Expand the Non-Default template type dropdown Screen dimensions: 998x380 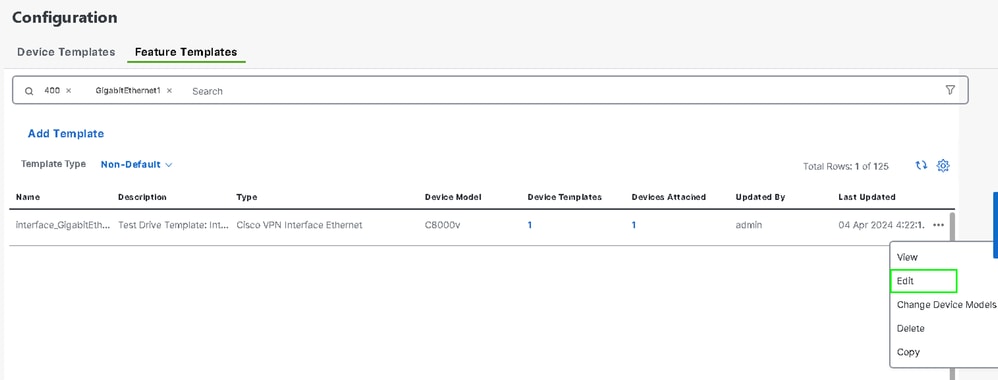coord(136,164)
